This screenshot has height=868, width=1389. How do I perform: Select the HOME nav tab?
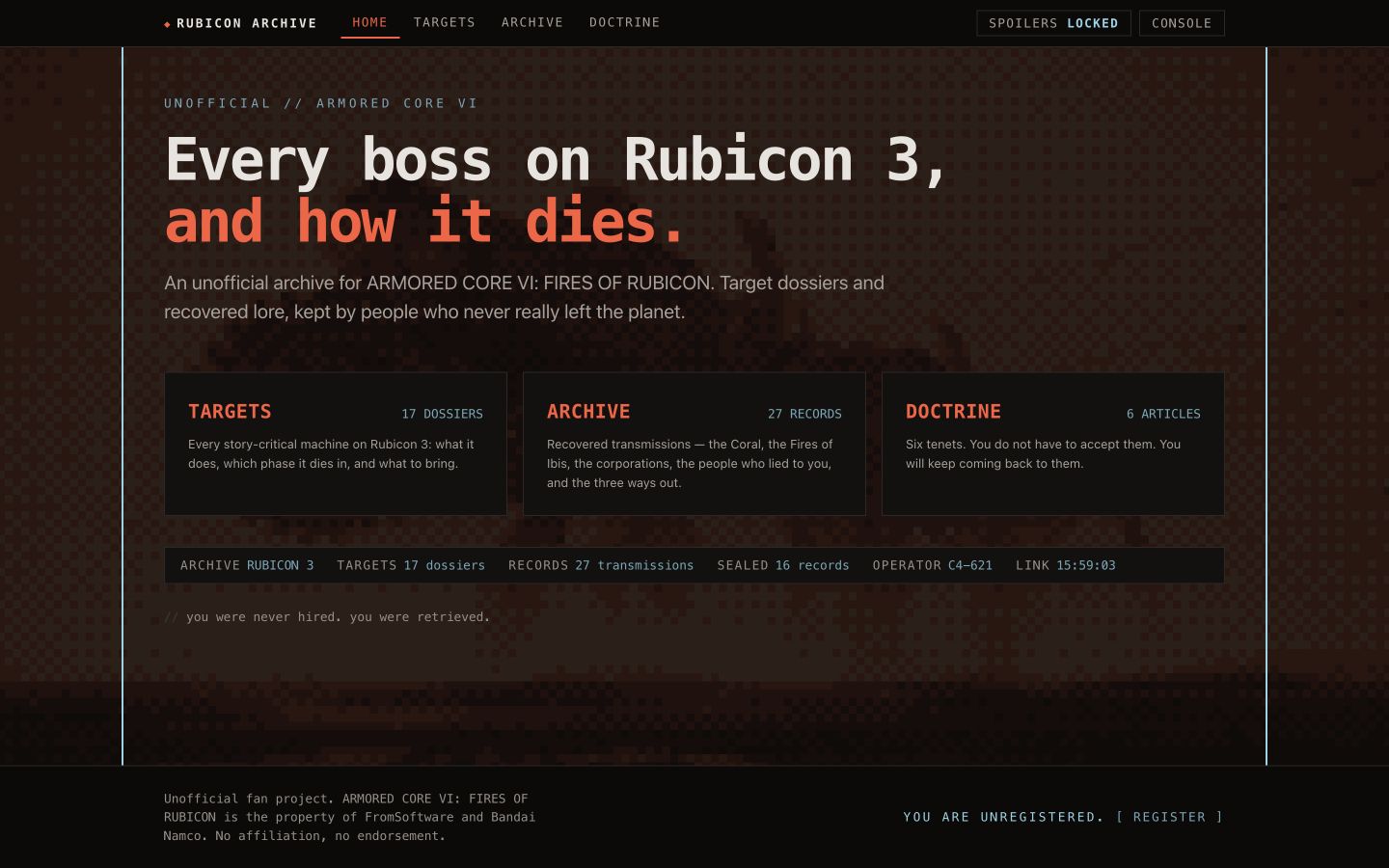(x=369, y=22)
